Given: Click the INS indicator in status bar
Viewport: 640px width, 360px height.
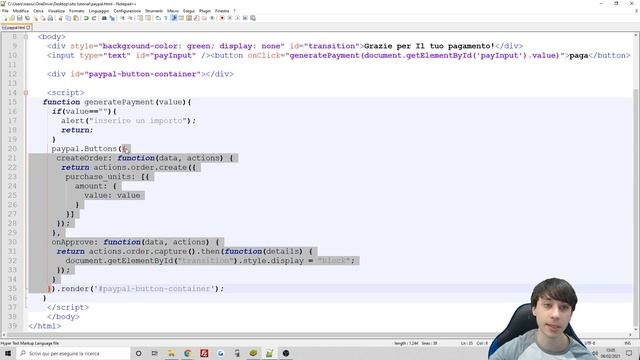Looking at the screenshot, I should pyautogui.click(x=628, y=343).
